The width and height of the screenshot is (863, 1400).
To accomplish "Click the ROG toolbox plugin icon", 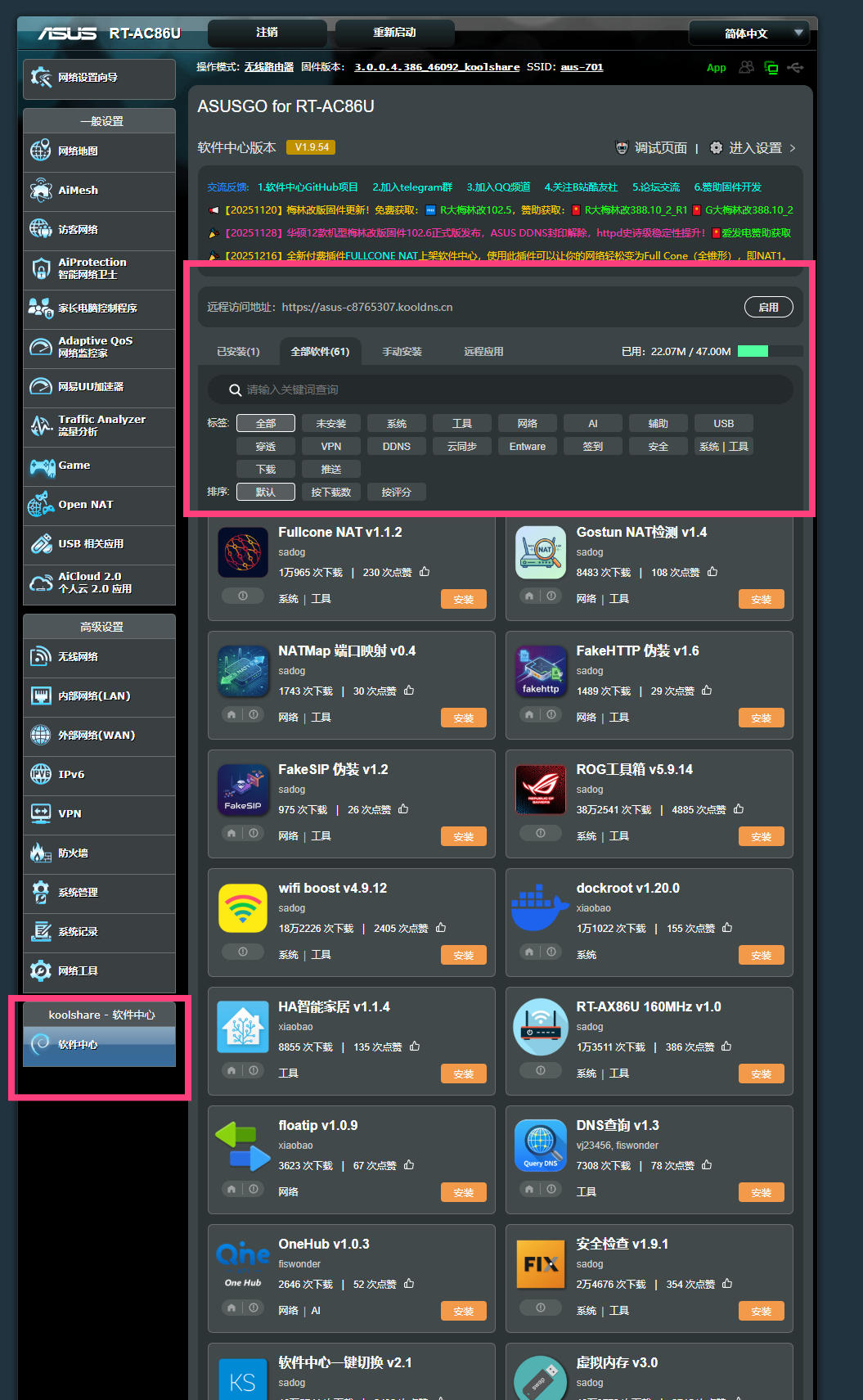I will [x=541, y=789].
